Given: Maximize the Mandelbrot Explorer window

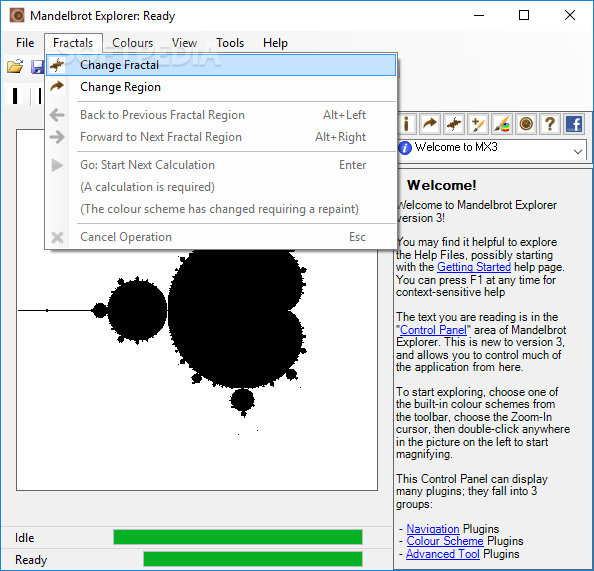Looking at the screenshot, I should click(524, 16).
